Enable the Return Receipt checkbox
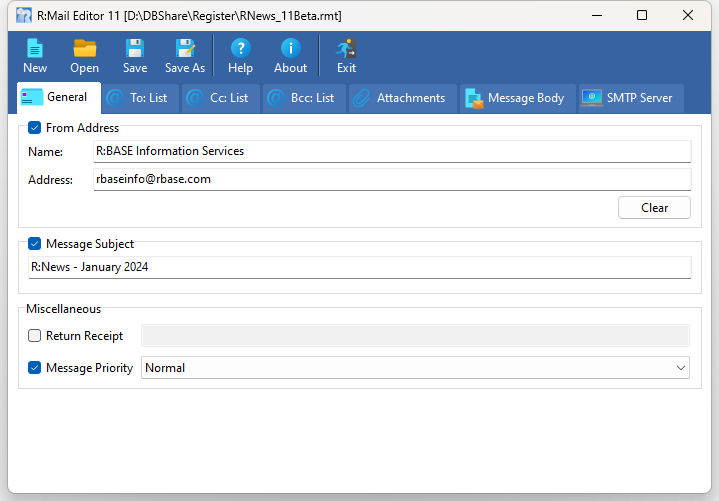Image resolution: width=719 pixels, height=501 pixels. 34,336
